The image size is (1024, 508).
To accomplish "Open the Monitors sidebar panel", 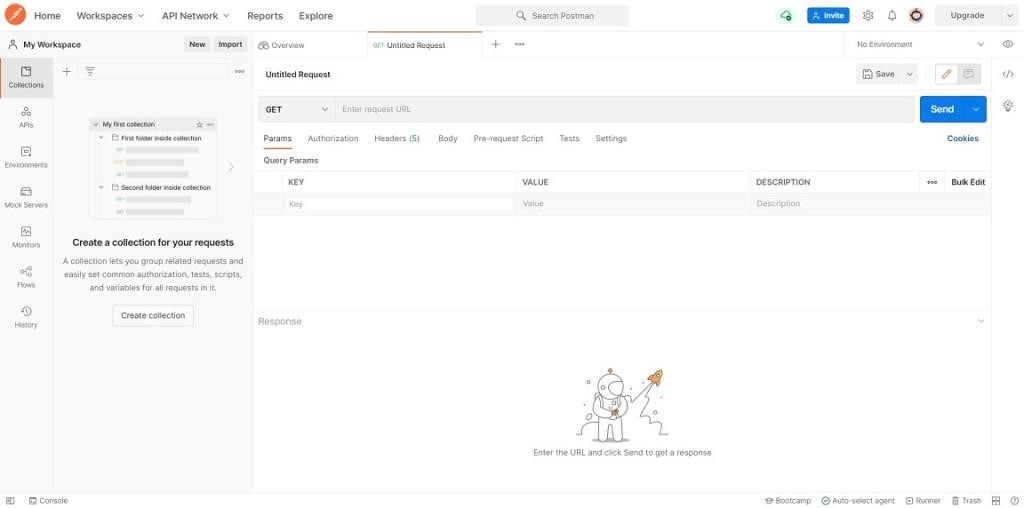I will (x=26, y=237).
